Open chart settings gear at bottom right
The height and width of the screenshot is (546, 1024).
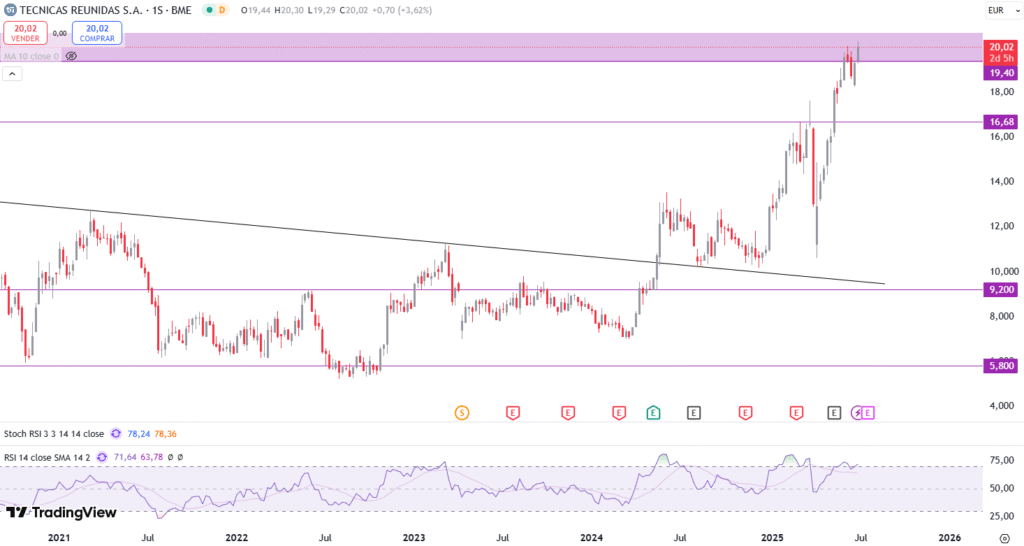click(1004, 538)
